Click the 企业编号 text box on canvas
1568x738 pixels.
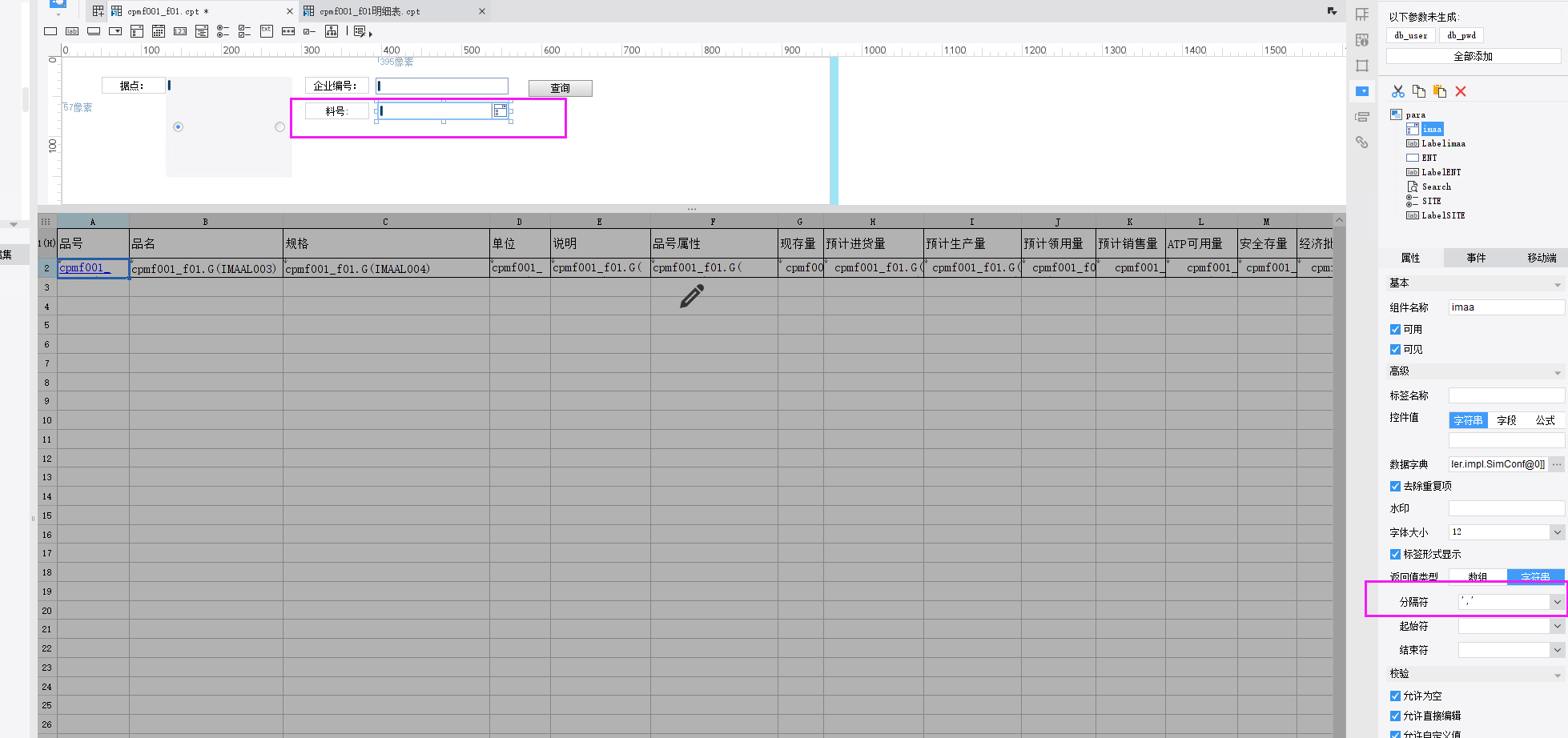pyautogui.click(x=442, y=86)
